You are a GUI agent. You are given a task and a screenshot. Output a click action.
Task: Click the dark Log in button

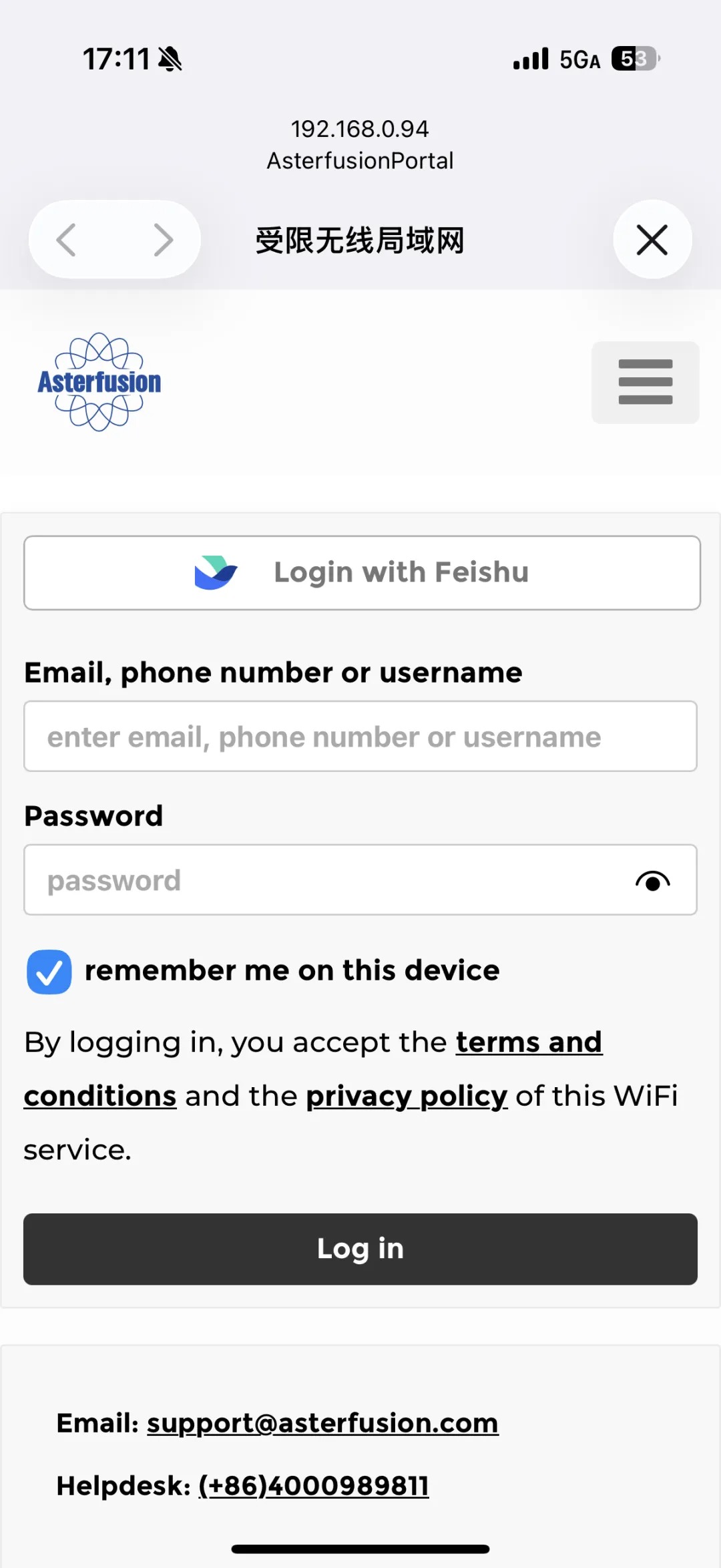[360, 1249]
